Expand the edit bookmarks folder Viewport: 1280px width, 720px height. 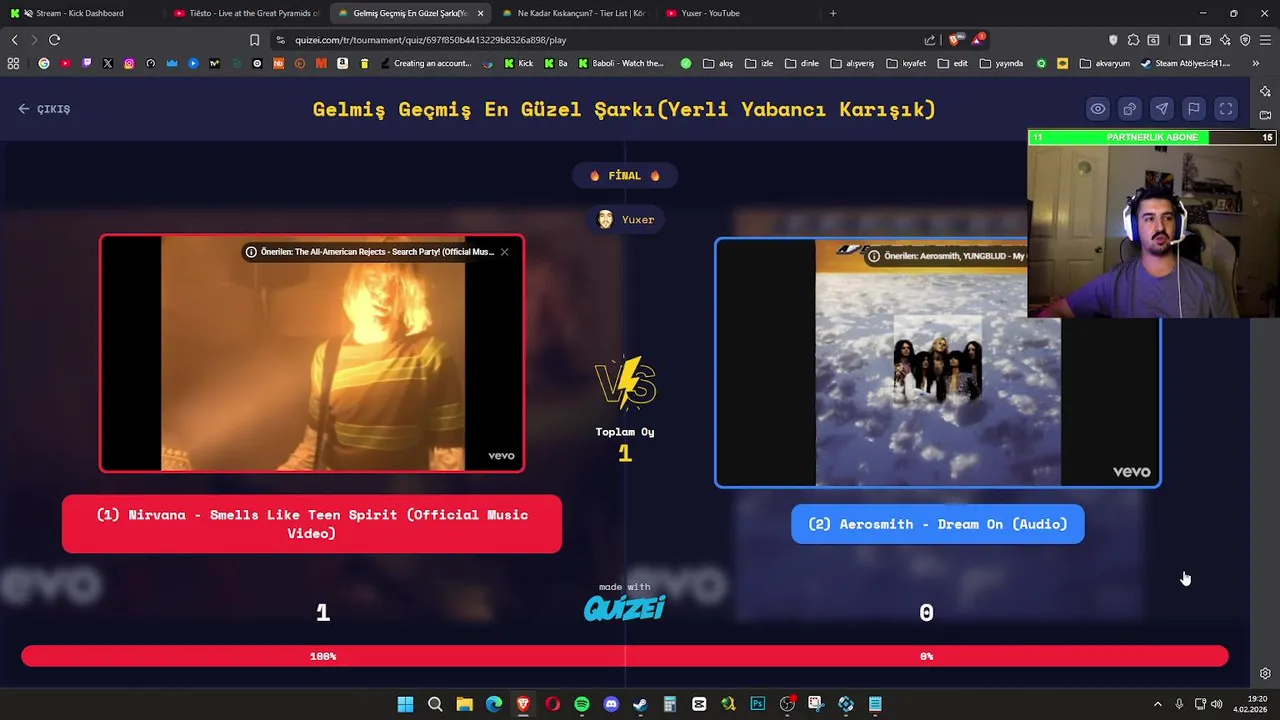click(x=953, y=63)
